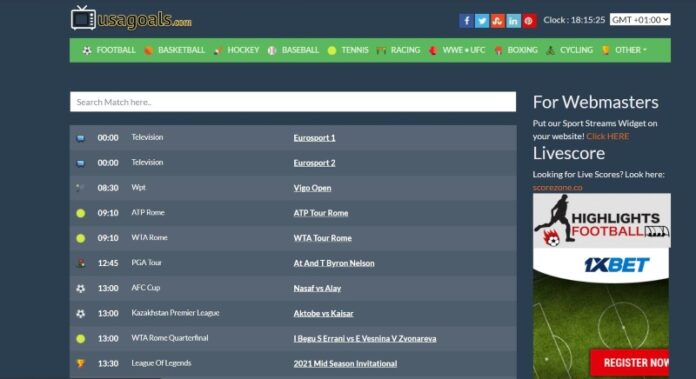Select FOOTBALL in the green navigation bar
696x379 pixels.
(x=109, y=50)
